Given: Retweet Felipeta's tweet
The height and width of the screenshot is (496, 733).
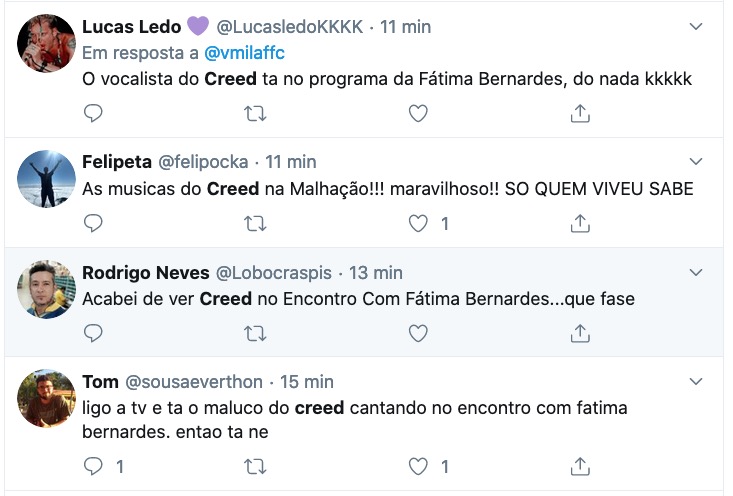Looking at the screenshot, I should (x=255, y=224).
